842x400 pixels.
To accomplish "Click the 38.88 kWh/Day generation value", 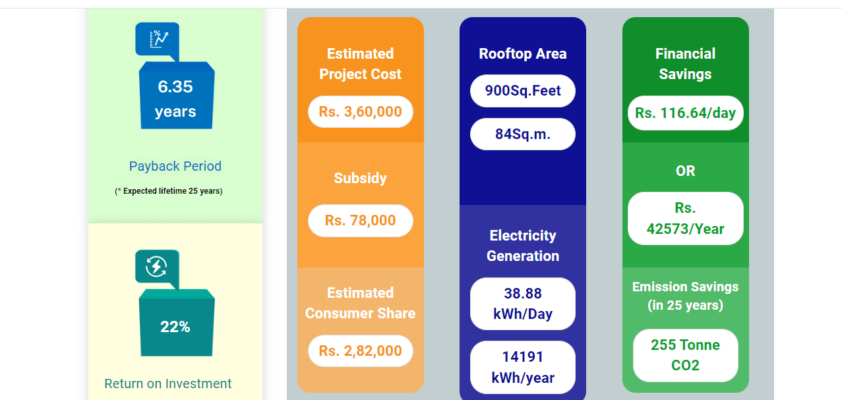I will click(x=523, y=303).
